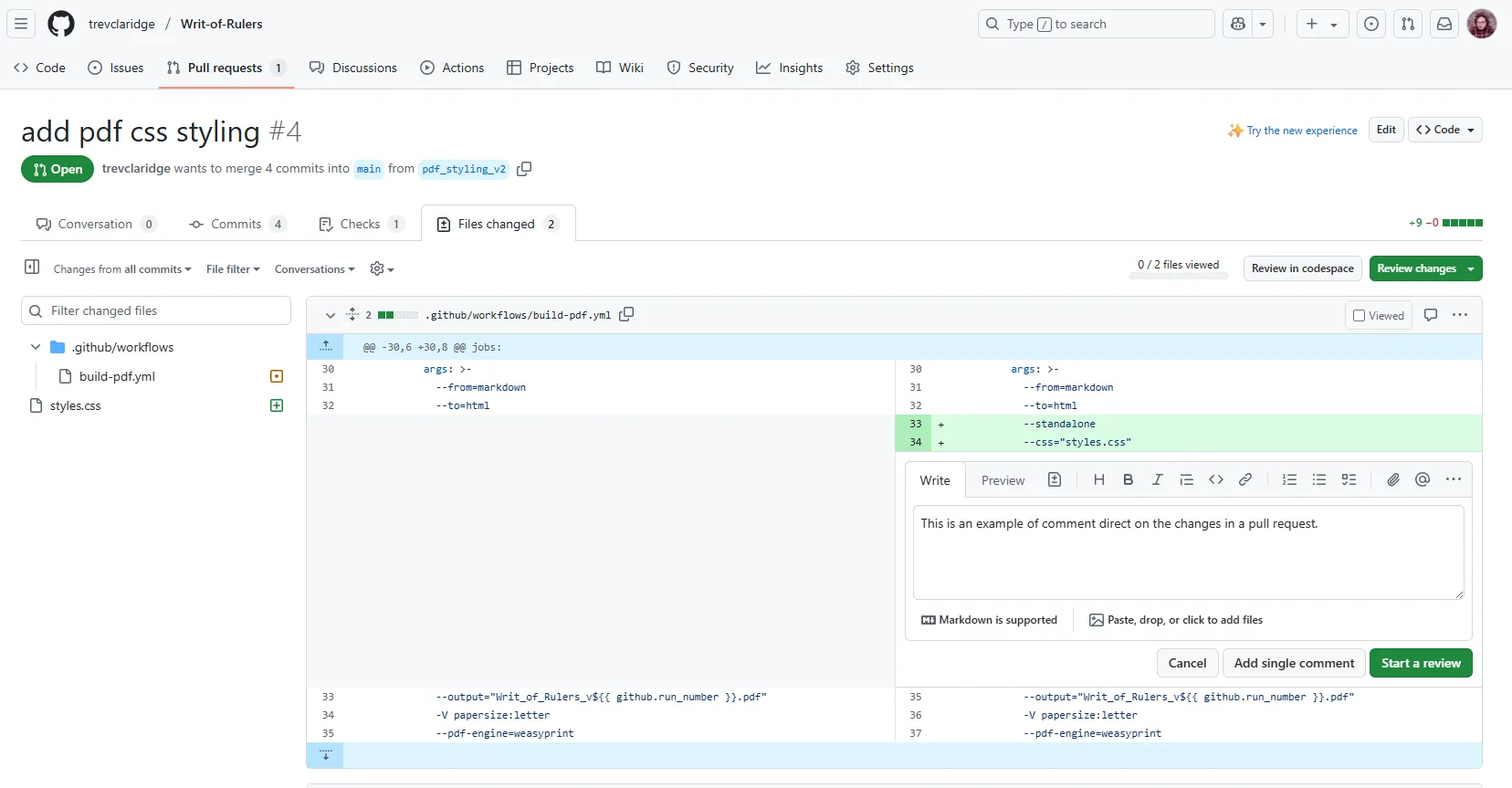Copy the pdf_styling_v2 branch name
Screen dimensions: 1512x788
coord(524,169)
